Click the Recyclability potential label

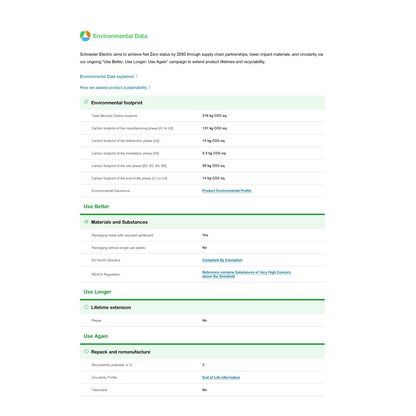click(x=112, y=365)
